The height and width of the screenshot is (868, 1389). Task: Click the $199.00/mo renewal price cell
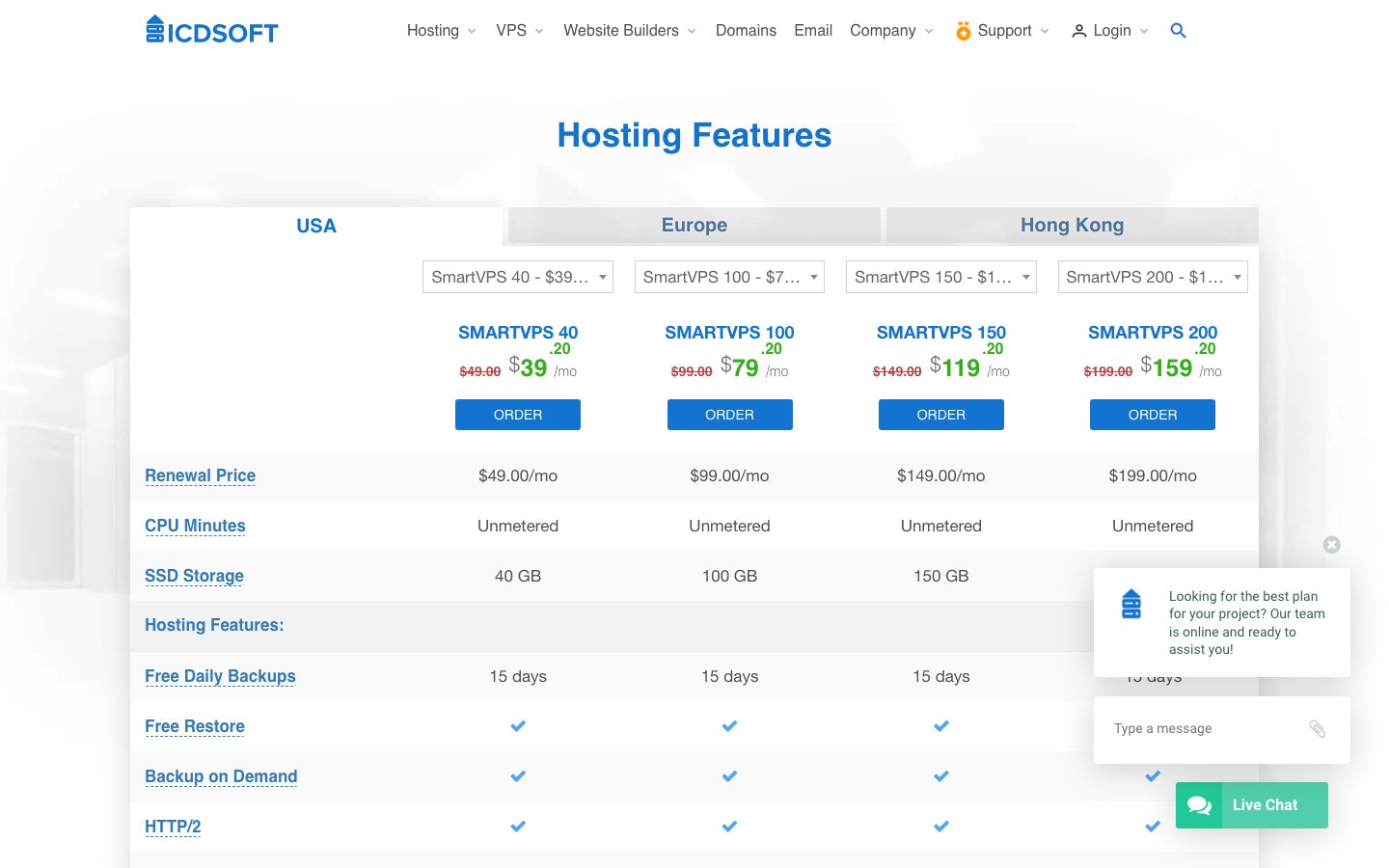pos(1153,475)
